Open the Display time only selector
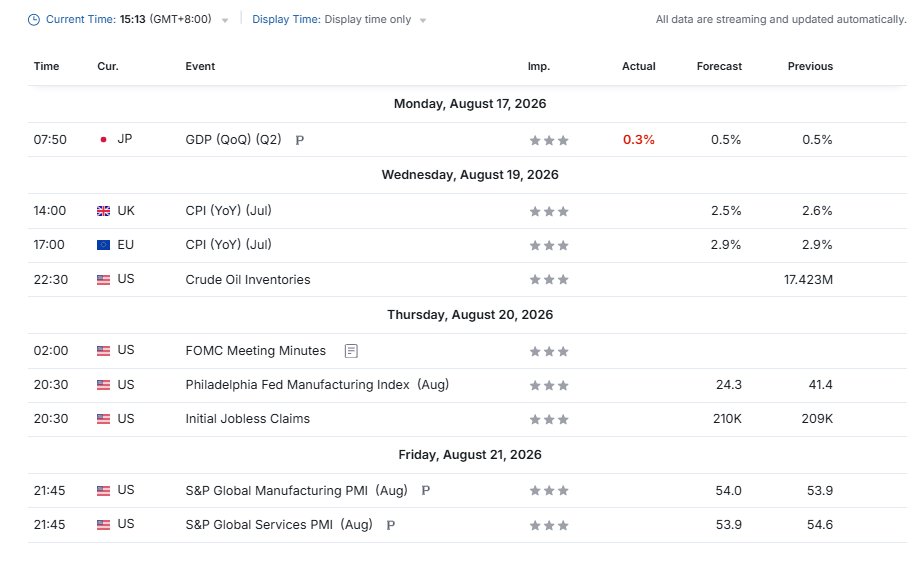920x570 pixels. [368, 19]
